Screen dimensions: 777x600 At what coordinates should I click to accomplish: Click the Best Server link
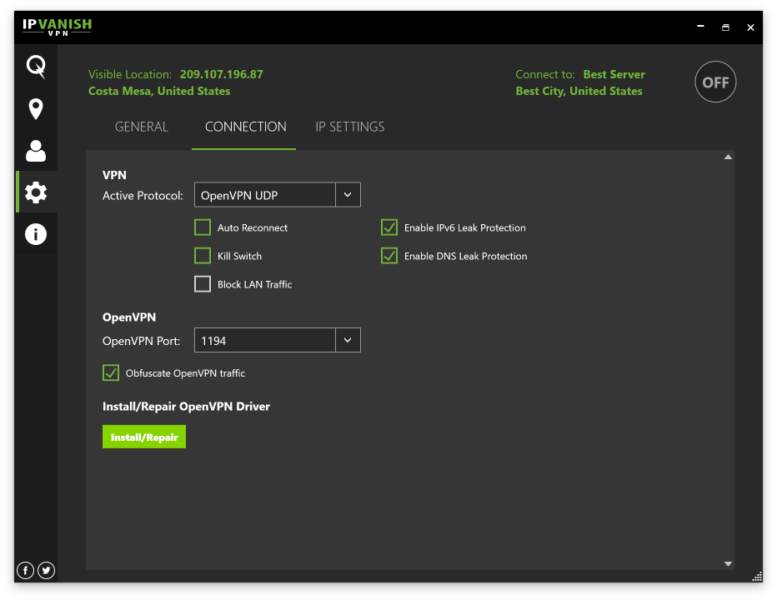click(x=614, y=74)
